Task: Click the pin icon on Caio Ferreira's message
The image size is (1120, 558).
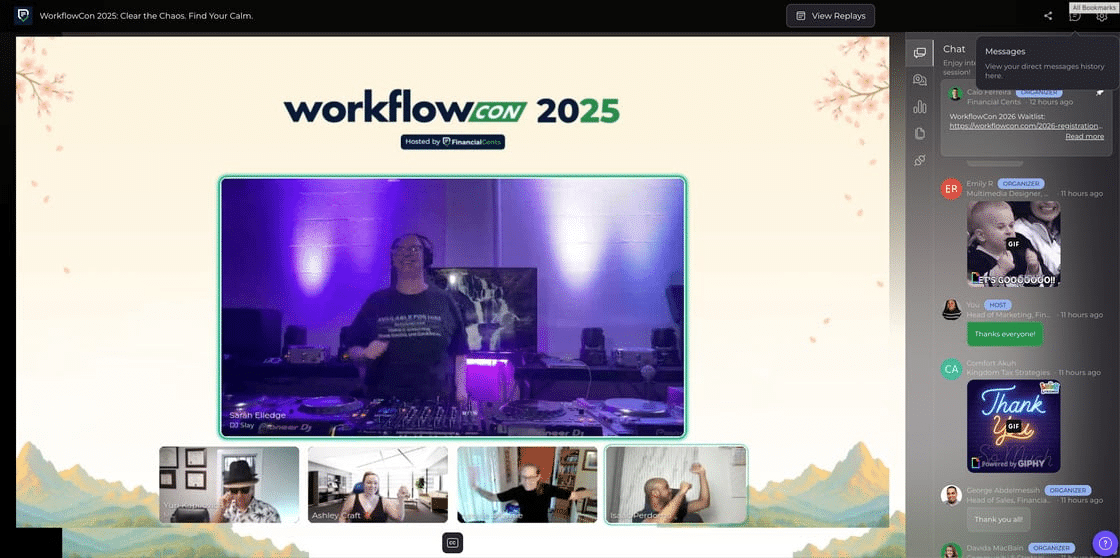Action: coord(1100,94)
